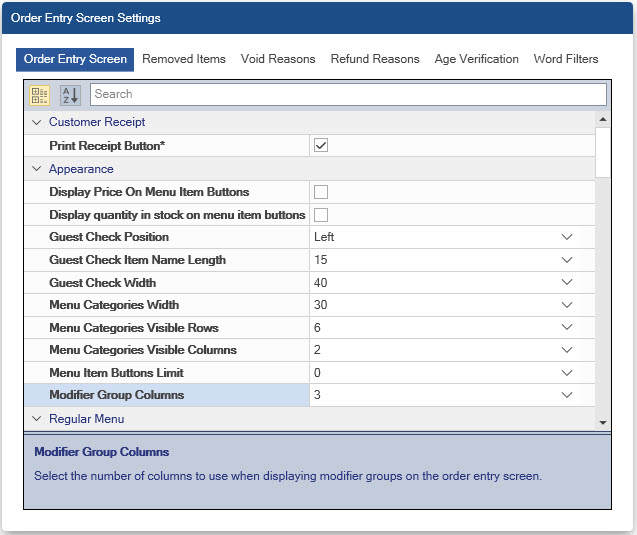Screen dimensions: 637x535
Task: Click the Alphabetical sort icon
Action: click(x=69, y=94)
